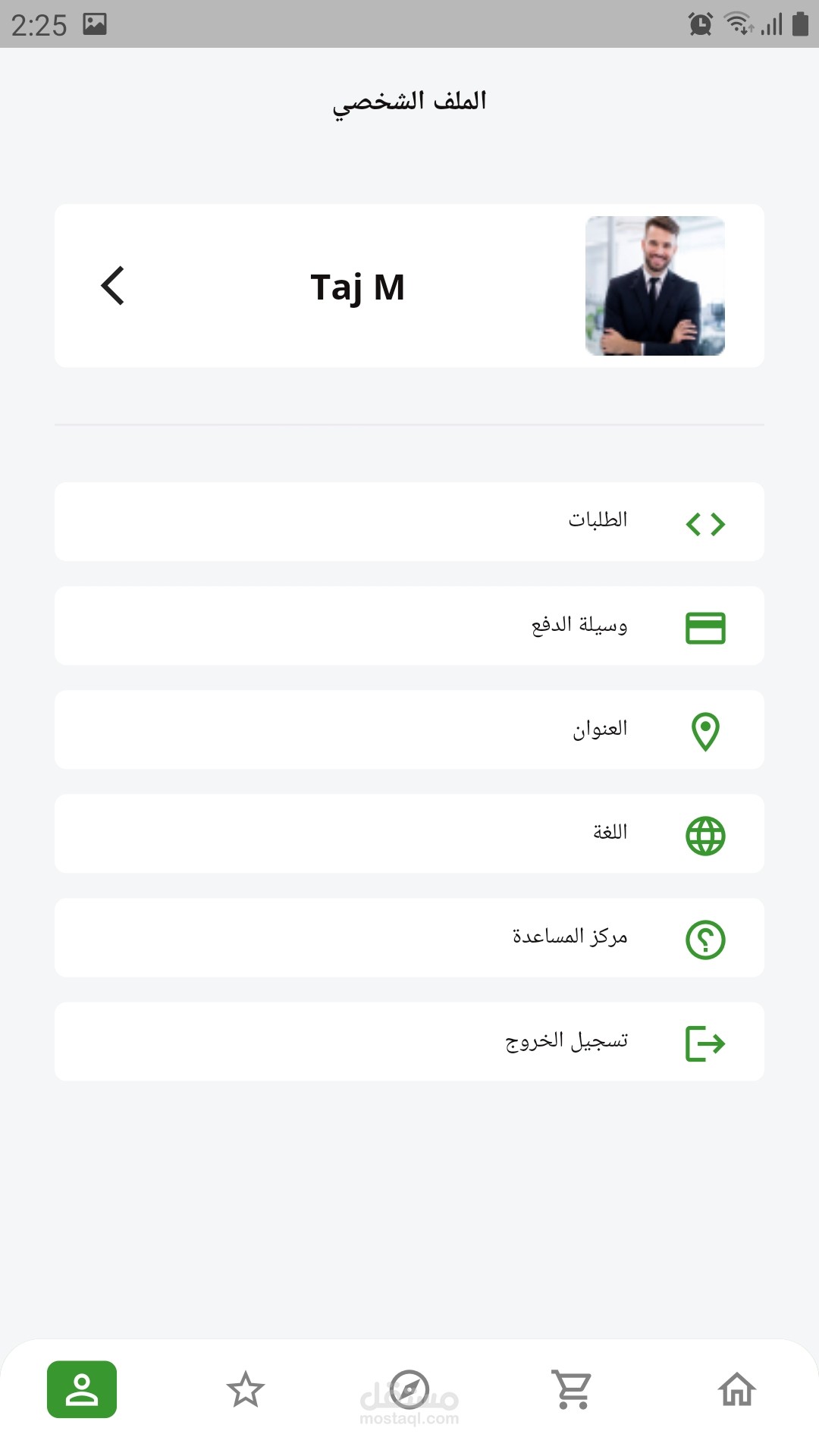Image resolution: width=819 pixels, height=1456 pixels.
Task: Open the العنوان address row
Action: (x=409, y=730)
